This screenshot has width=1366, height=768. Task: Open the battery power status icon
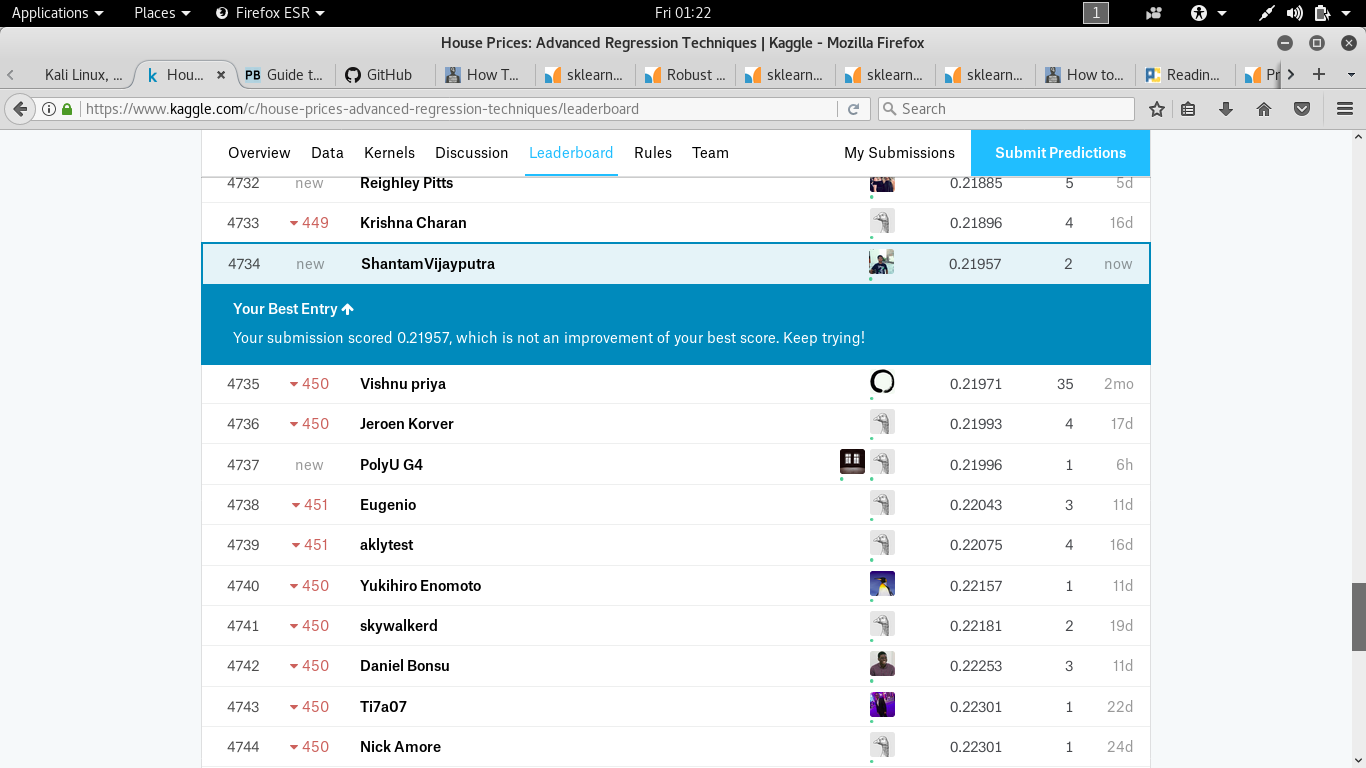tap(1322, 13)
